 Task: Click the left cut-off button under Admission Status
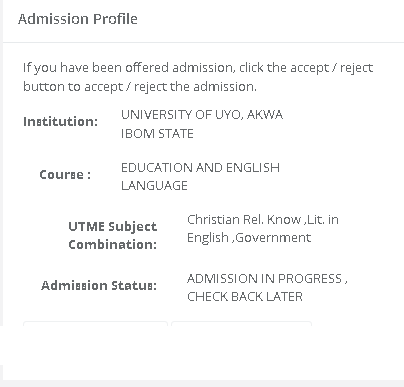coord(95,324)
